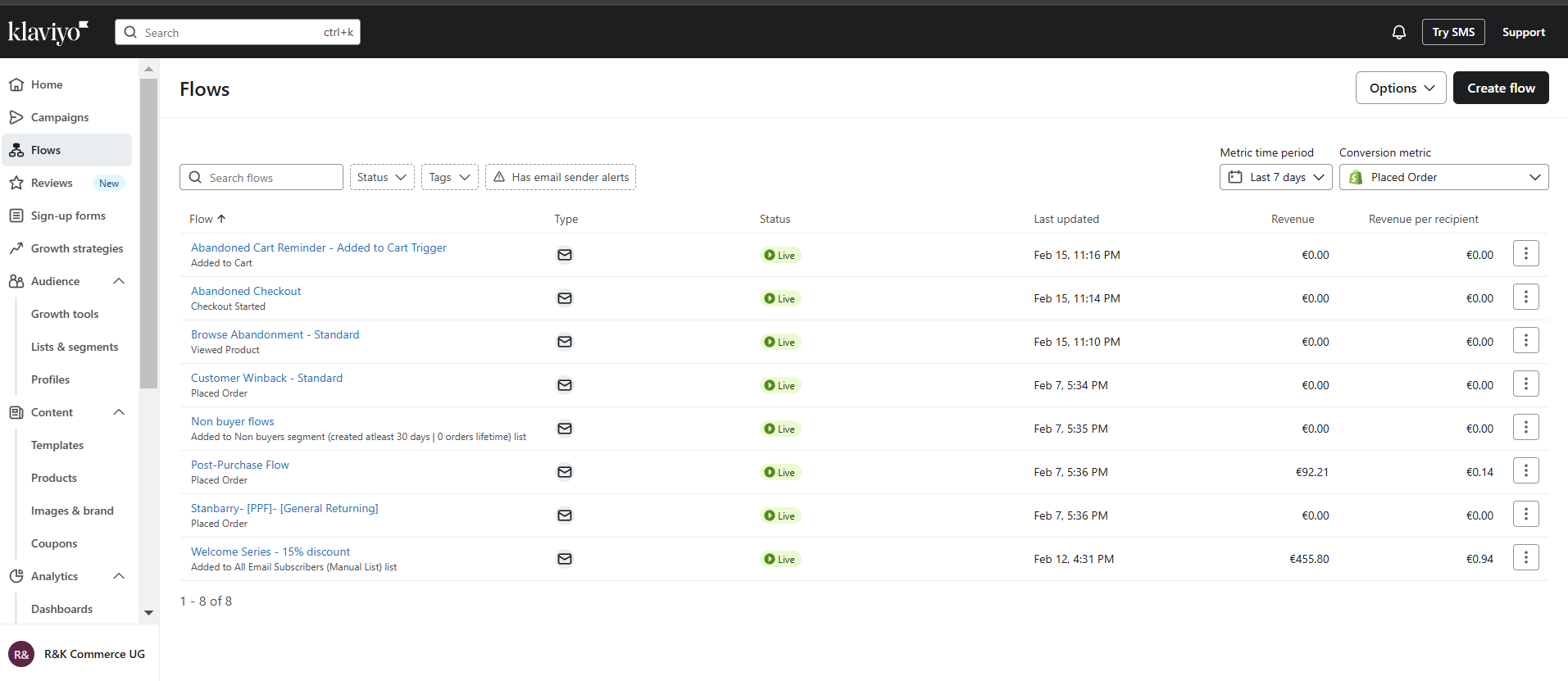Open the Support link
Image resolution: width=1568 pixels, height=681 pixels.
coord(1524,32)
